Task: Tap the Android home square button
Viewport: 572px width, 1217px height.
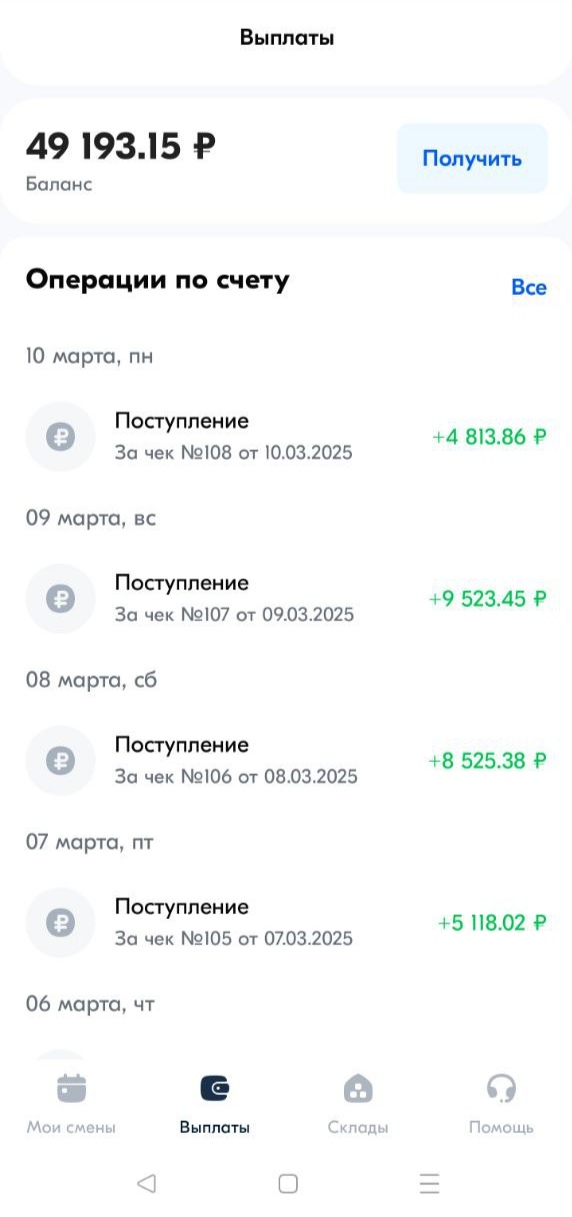Action: [x=288, y=1184]
